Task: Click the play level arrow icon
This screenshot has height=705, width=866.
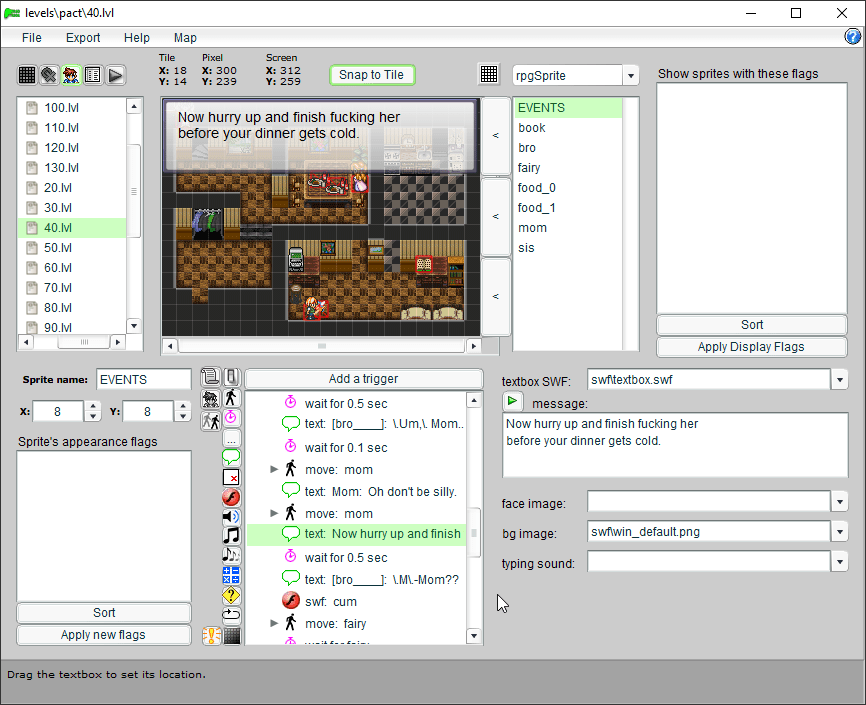Action: tap(116, 75)
